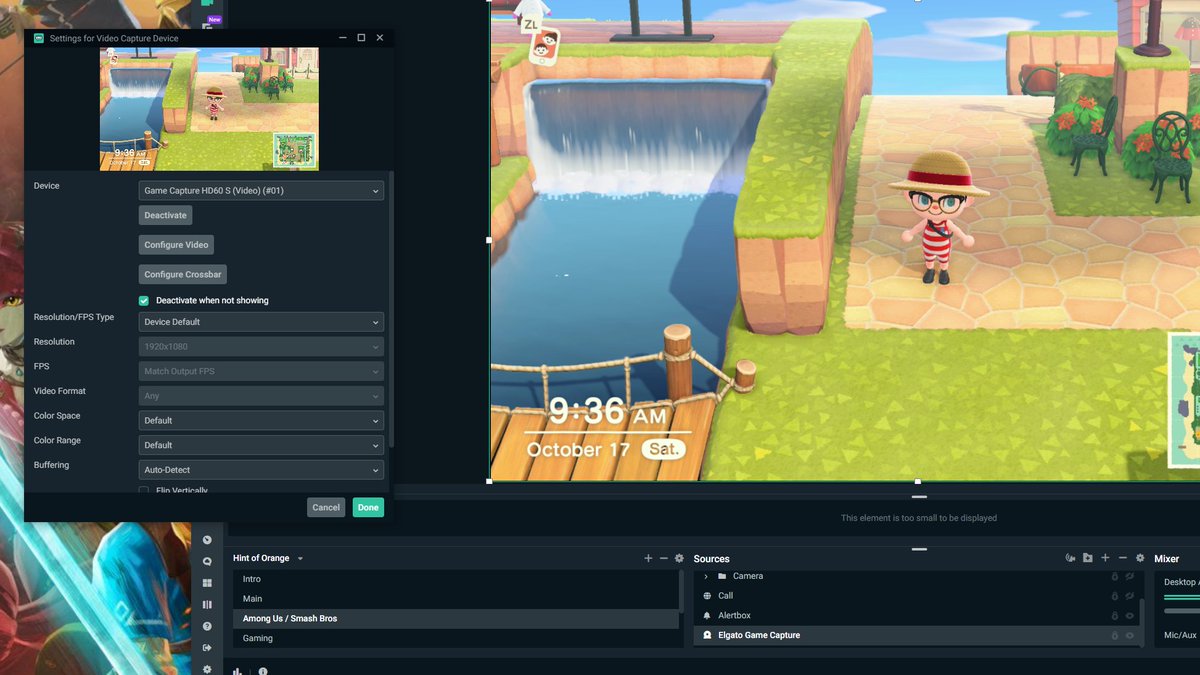Screen dimensions: 1200x675
Task: Lock the Elgato Game Capture source
Action: click(x=1115, y=635)
